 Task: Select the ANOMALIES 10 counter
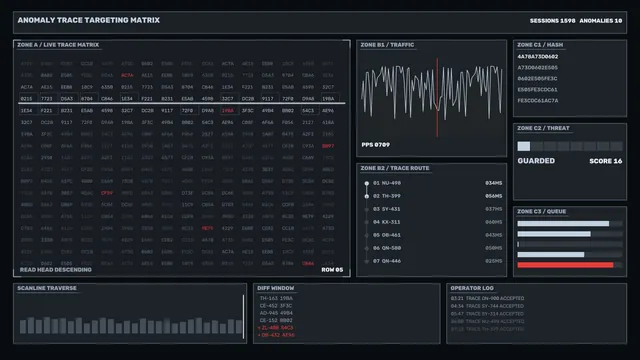[x=600, y=21]
